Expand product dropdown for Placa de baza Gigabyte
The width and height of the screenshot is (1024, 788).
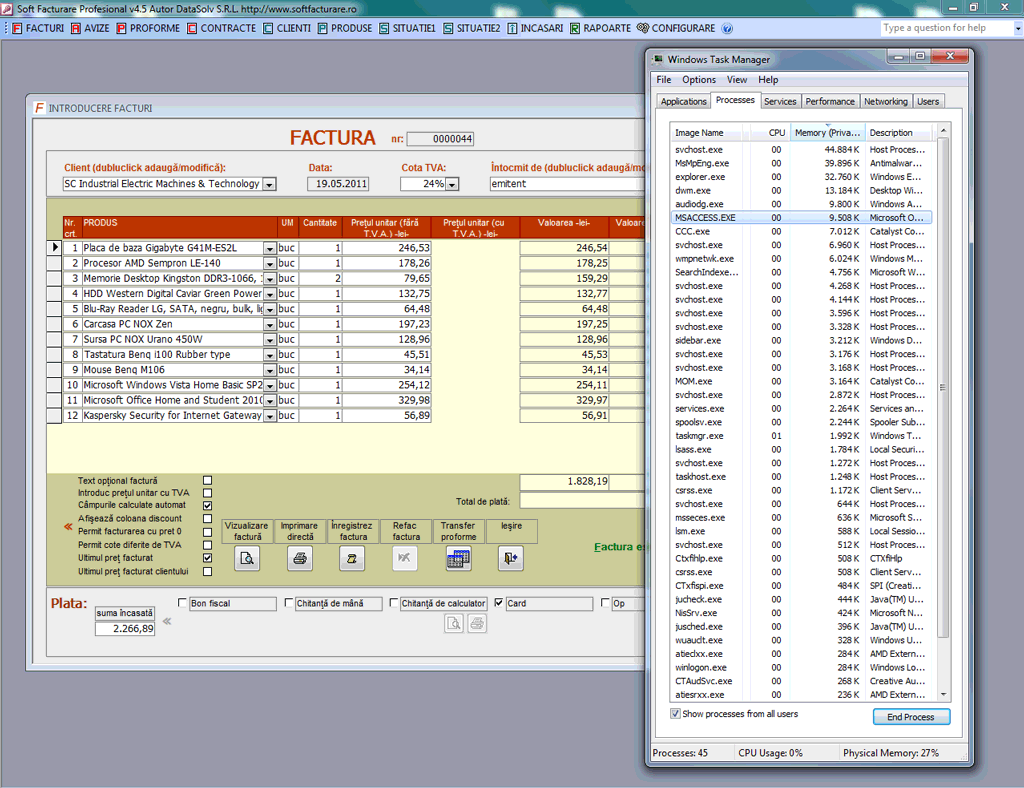pyautogui.click(x=269, y=249)
